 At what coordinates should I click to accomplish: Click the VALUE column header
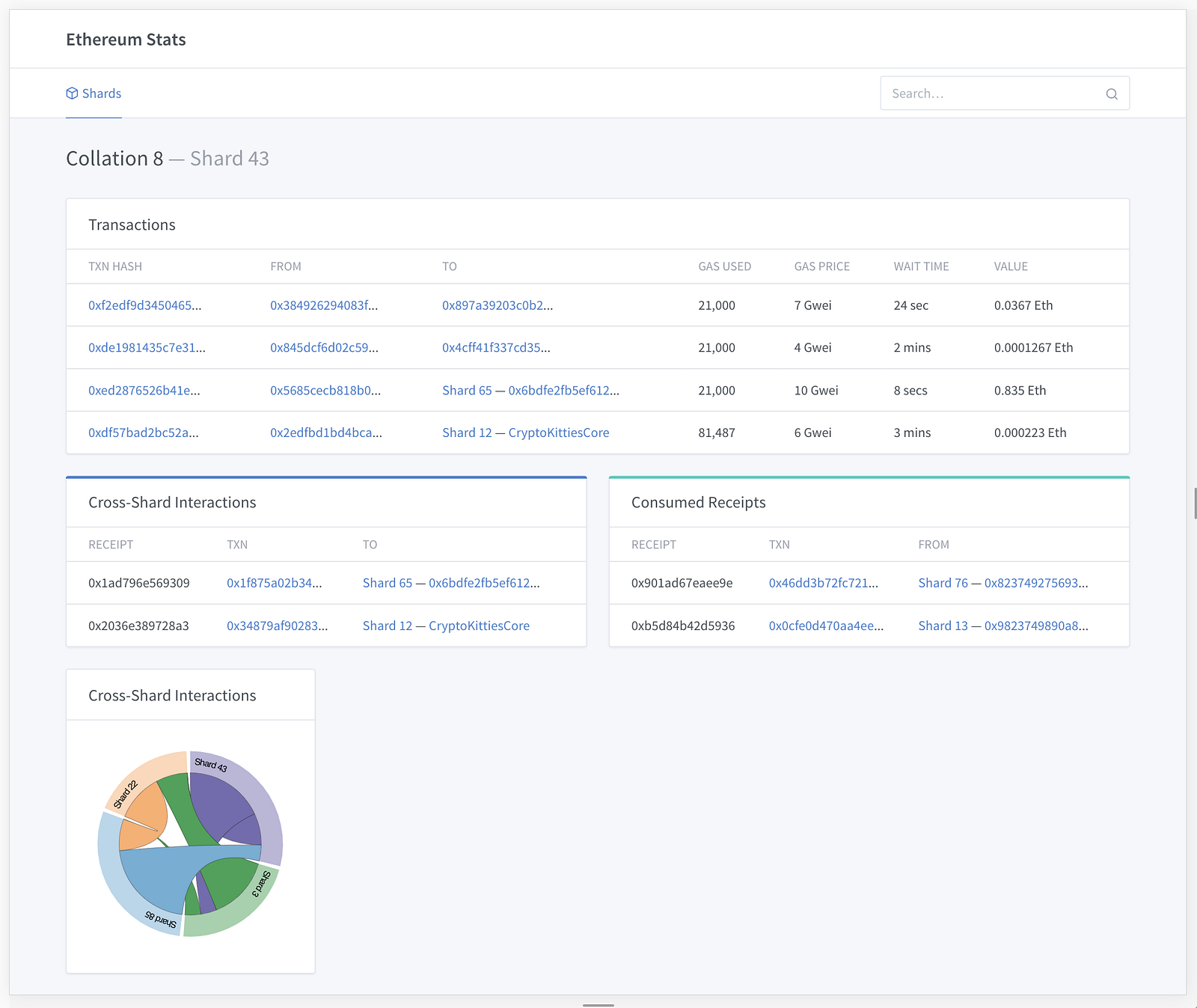click(x=1011, y=266)
